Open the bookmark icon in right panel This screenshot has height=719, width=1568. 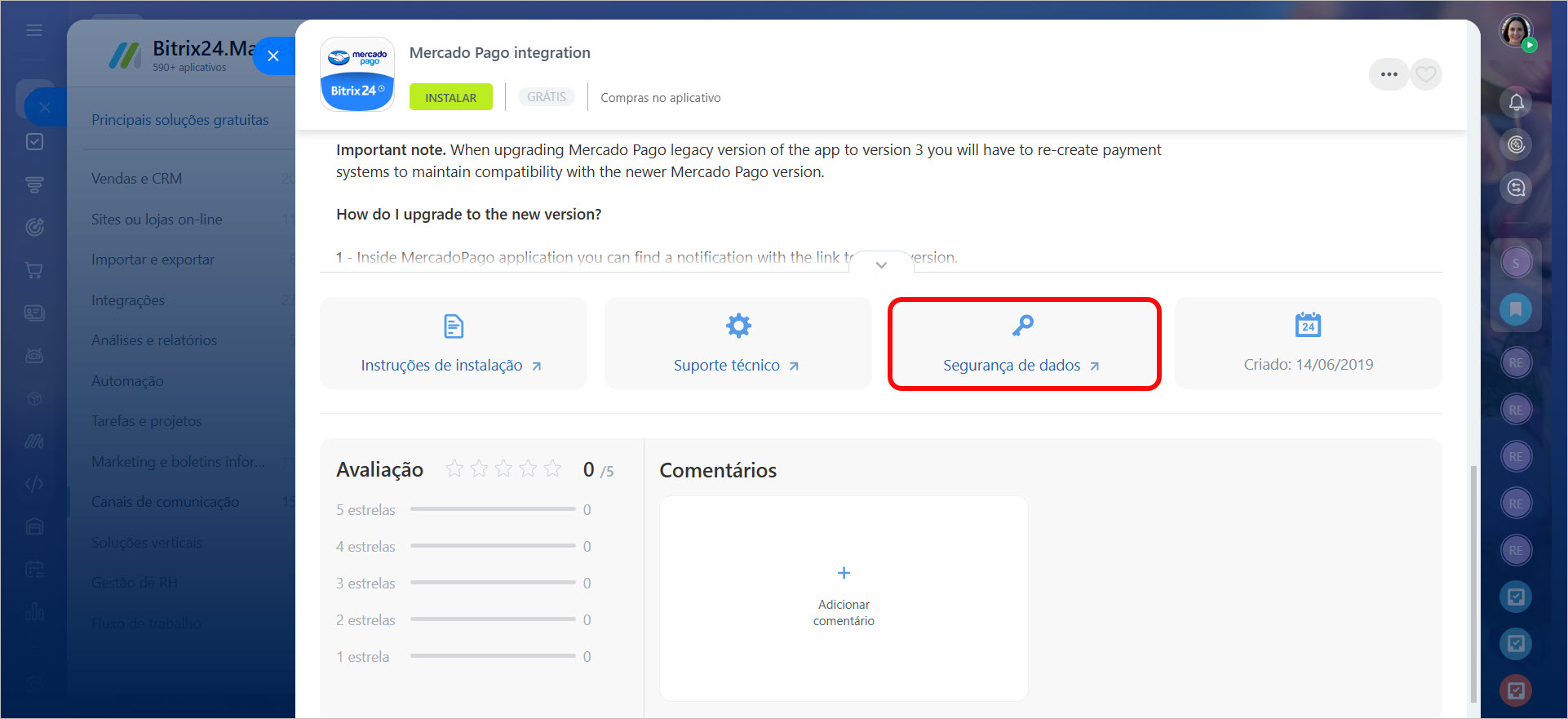(x=1516, y=309)
